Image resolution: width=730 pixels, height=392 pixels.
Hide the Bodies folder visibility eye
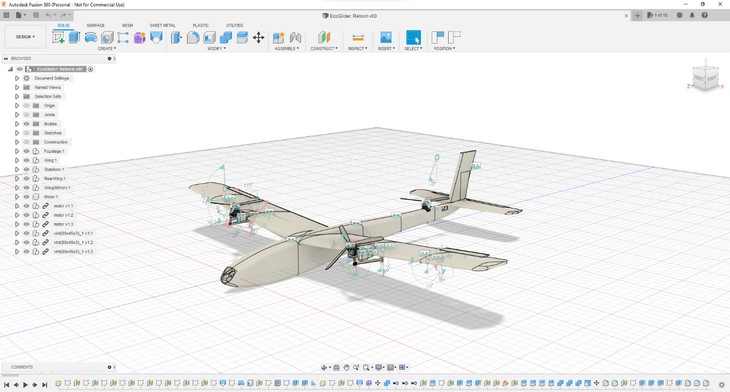pos(27,124)
